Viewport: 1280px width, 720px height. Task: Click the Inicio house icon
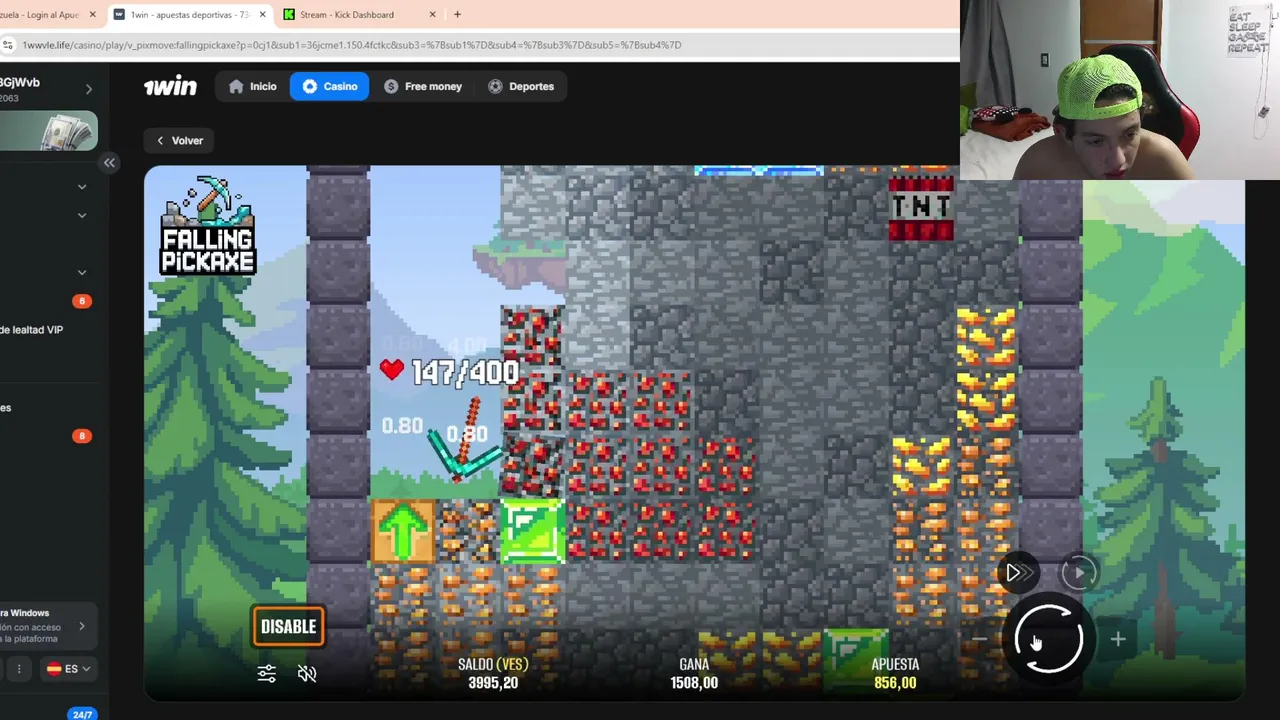(x=236, y=87)
